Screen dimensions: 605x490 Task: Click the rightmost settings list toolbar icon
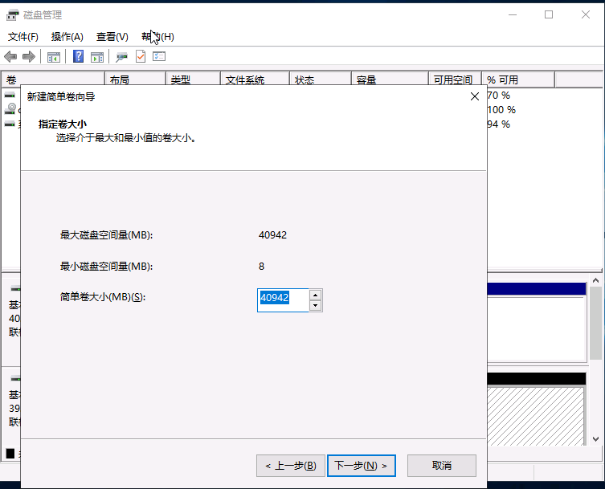click(159, 57)
